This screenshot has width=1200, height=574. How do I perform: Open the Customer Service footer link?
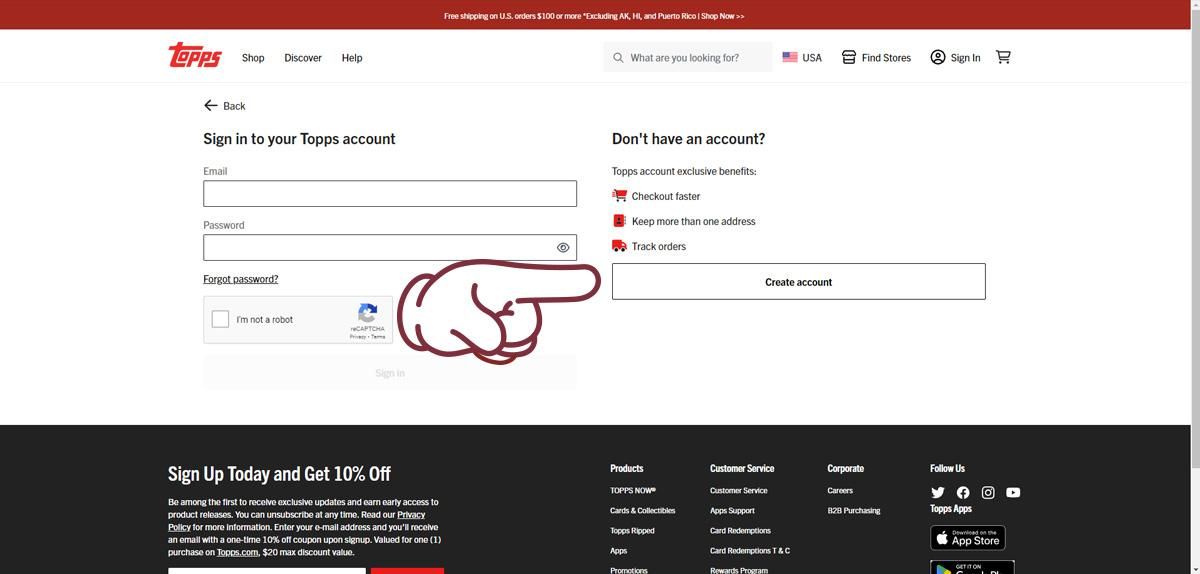pos(739,491)
